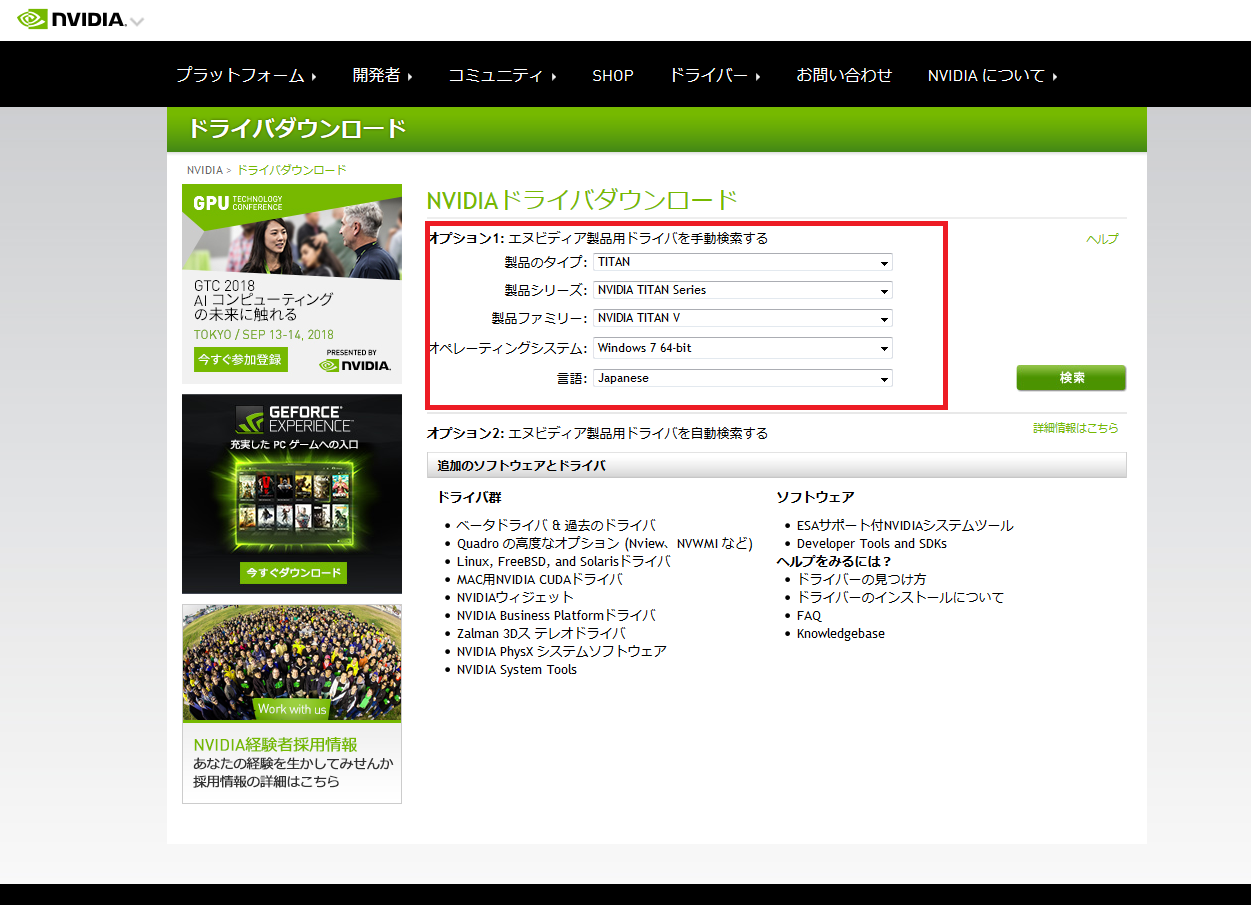
Task: Open the ドライバー menu
Action: point(714,75)
